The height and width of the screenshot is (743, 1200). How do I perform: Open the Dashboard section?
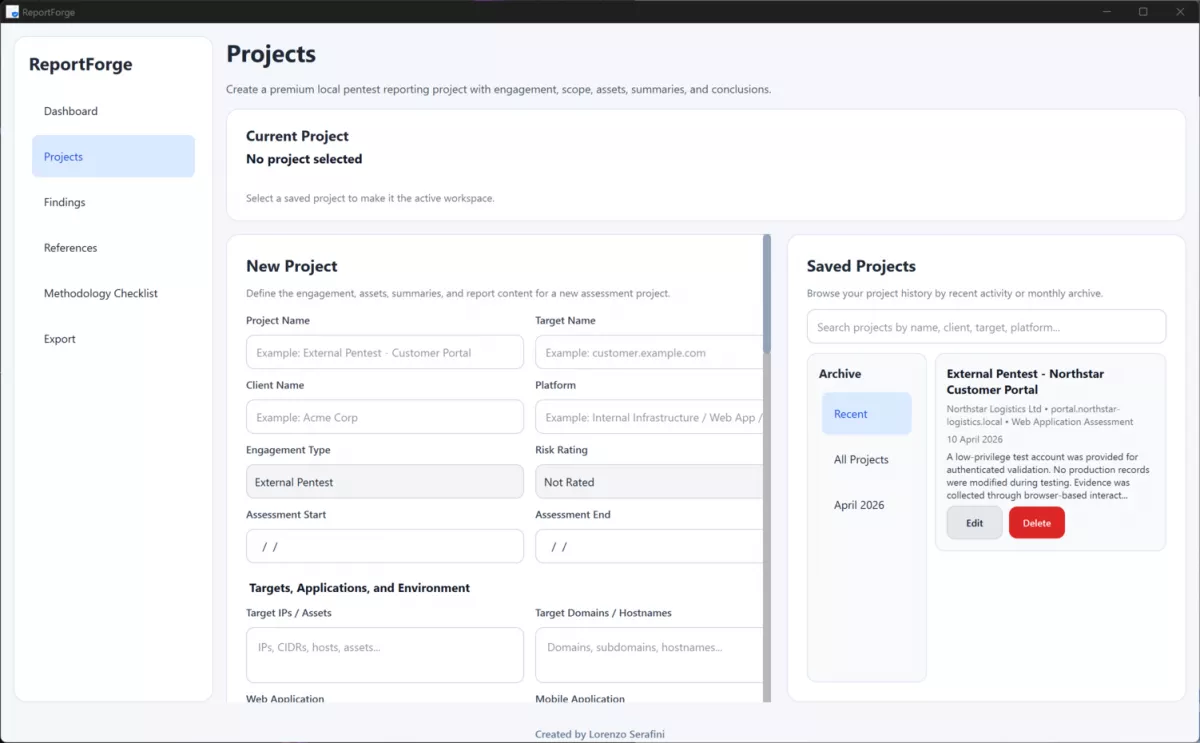[x=70, y=111]
